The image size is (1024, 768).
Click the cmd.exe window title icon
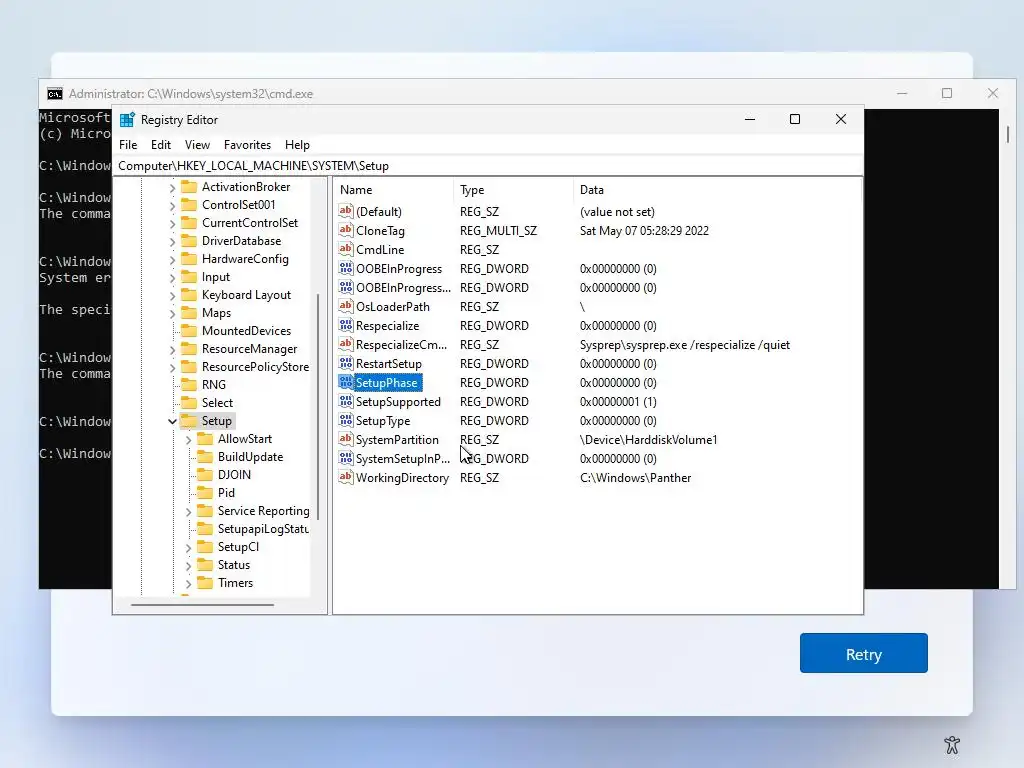coord(55,94)
